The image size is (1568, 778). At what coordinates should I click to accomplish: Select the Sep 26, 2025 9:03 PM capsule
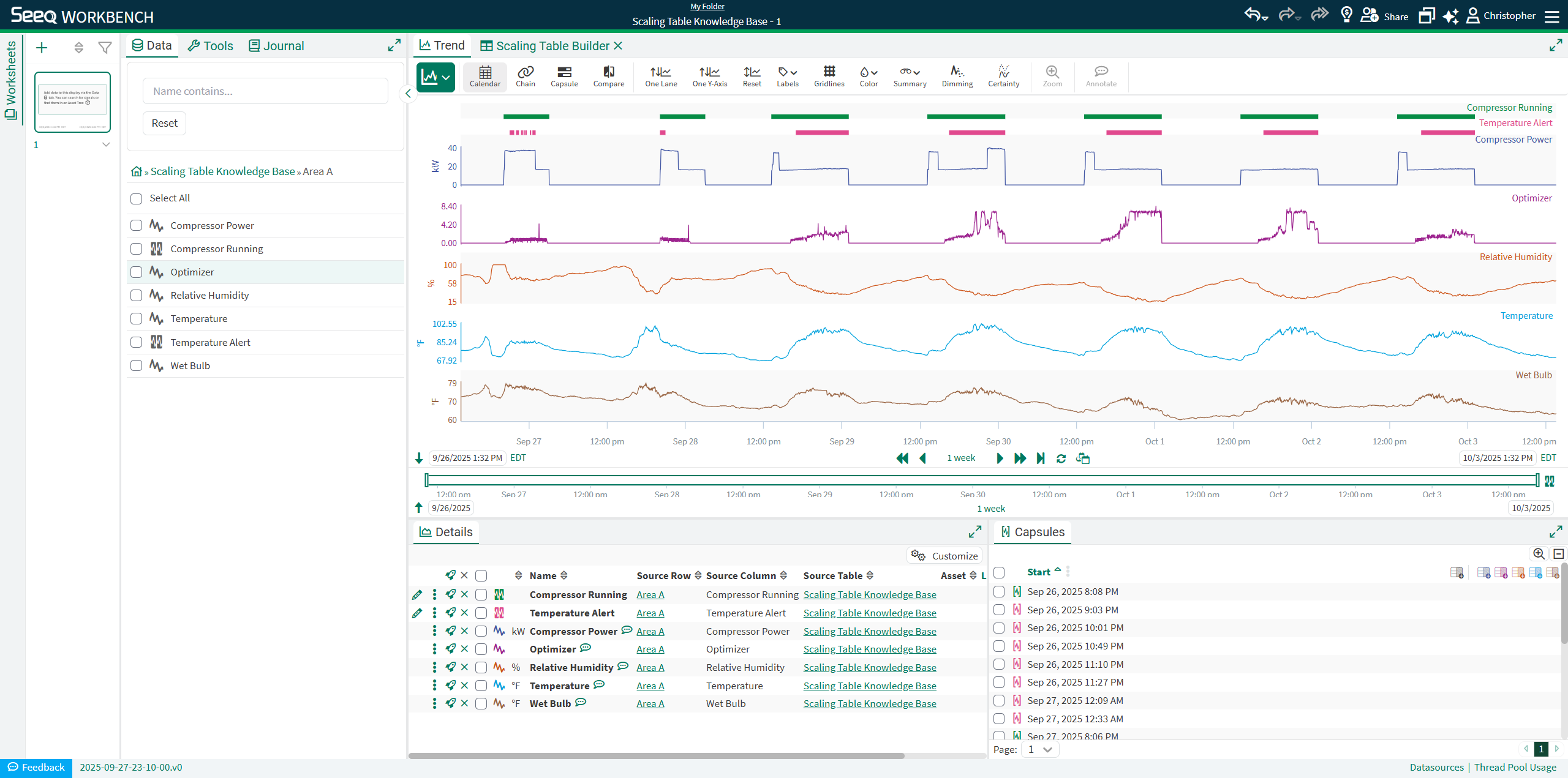click(999, 610)
